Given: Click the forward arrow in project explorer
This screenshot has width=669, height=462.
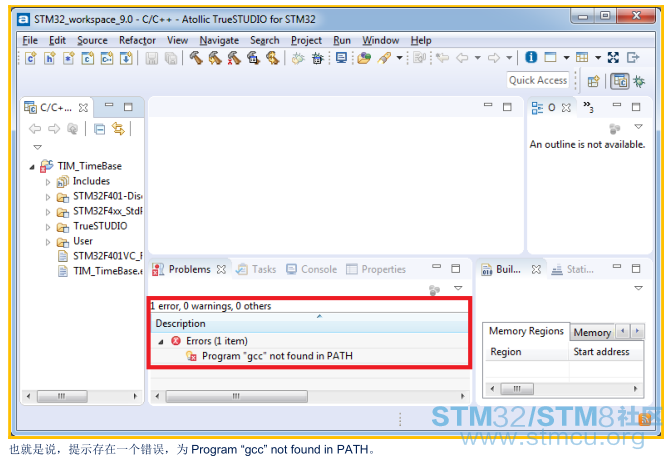Looking at the screenshot, I should click(x=54, y=129).
